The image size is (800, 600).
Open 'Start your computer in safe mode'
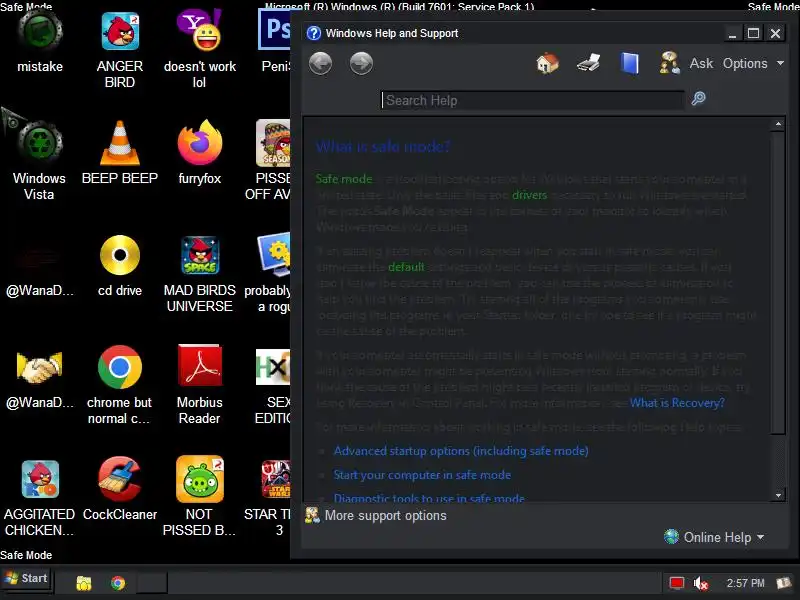[422, 475]
